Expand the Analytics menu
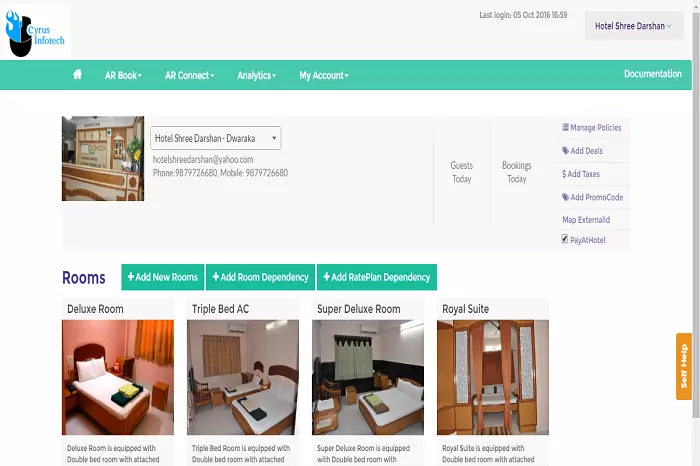The height and width of the screenshot is (466, 700). (257, 75)
